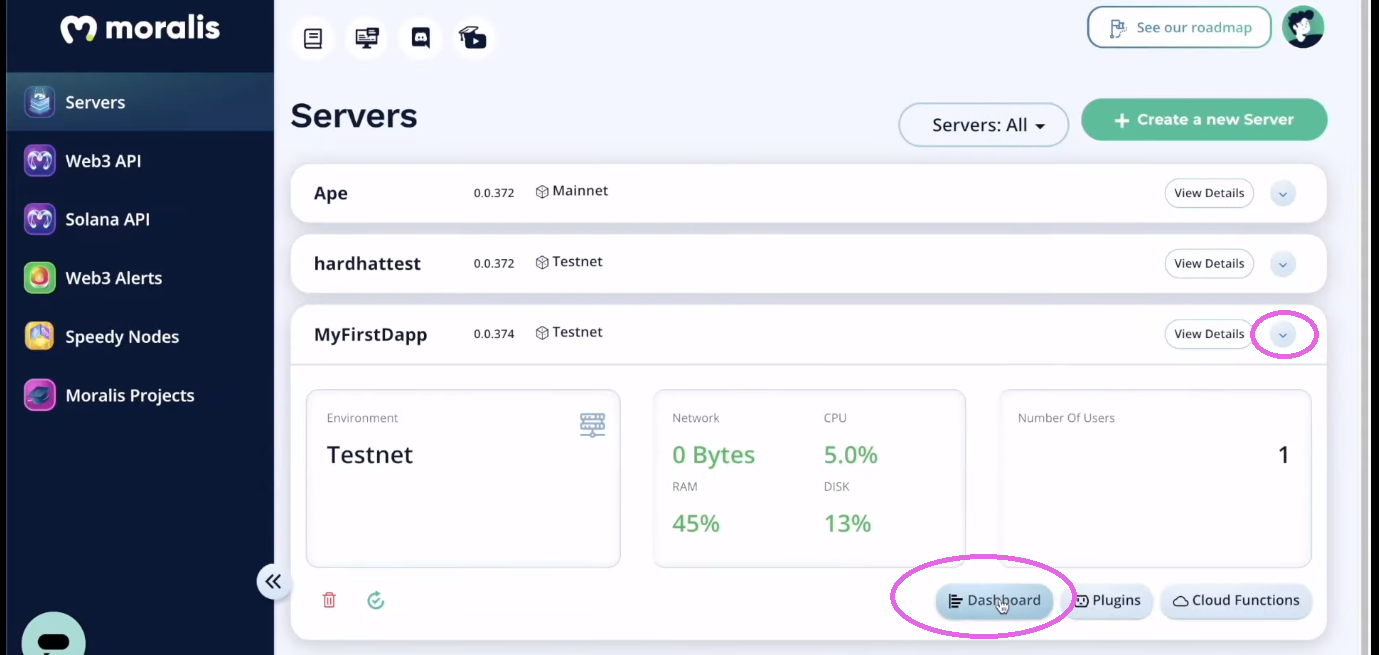Click the server rack icon in Environment card
This screenshot has height=655, width=1379.
[x=592, y=424]
